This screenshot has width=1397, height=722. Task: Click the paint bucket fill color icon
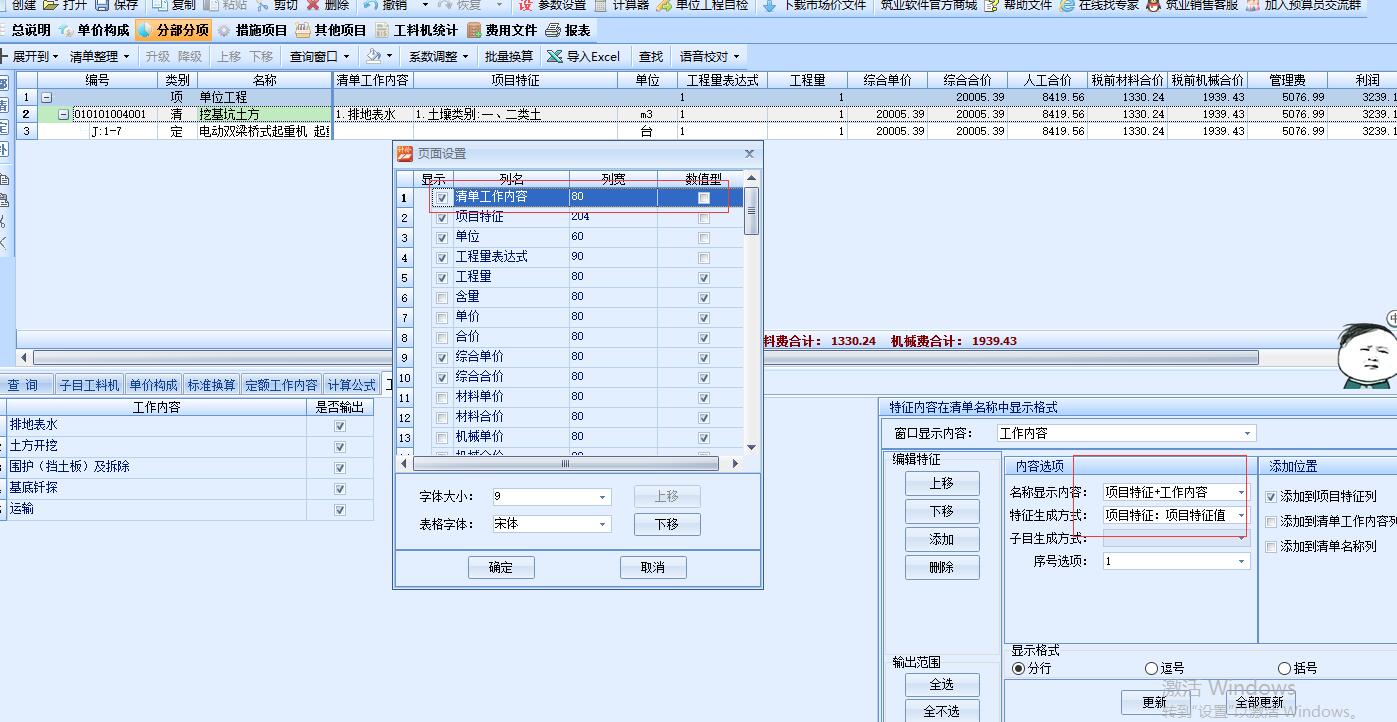374,57
